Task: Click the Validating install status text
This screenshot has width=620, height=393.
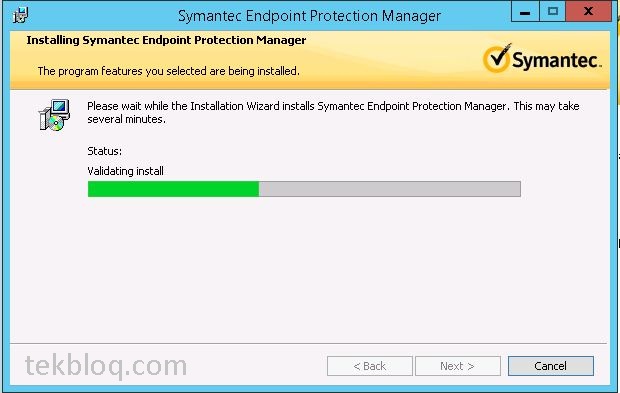Action: pos(125,171)
